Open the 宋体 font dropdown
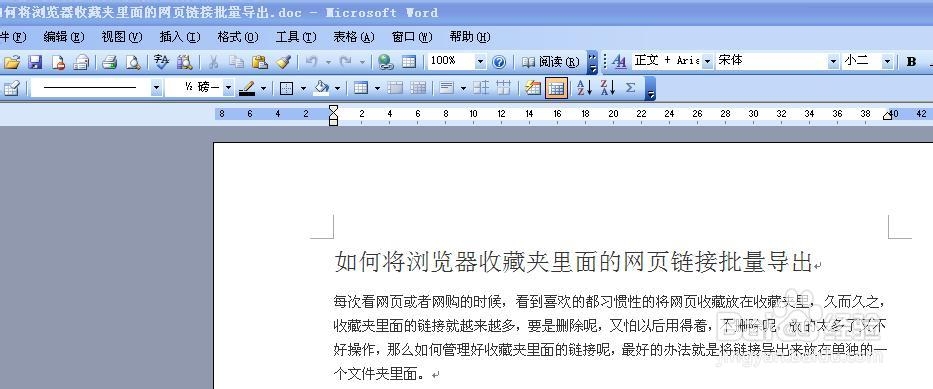This screenshot has height=389, width=933. (x=833, y=61)
